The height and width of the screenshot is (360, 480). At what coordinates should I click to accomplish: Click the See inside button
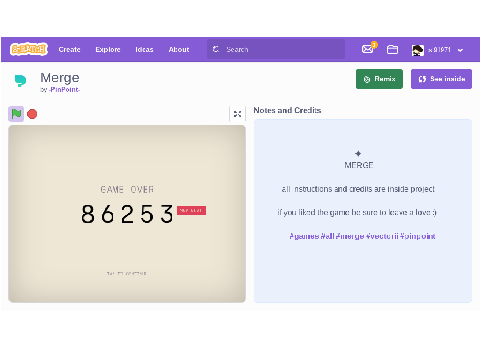441,79
